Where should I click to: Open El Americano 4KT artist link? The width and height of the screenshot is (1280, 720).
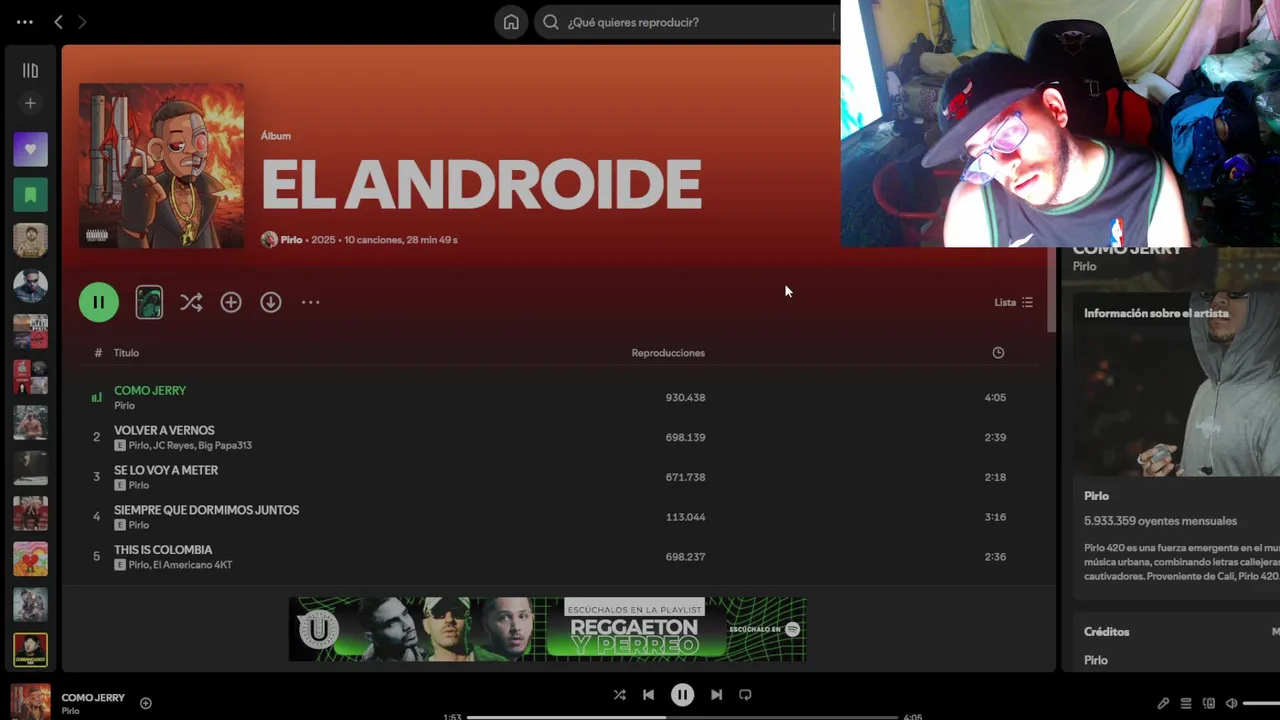(193, 565)
